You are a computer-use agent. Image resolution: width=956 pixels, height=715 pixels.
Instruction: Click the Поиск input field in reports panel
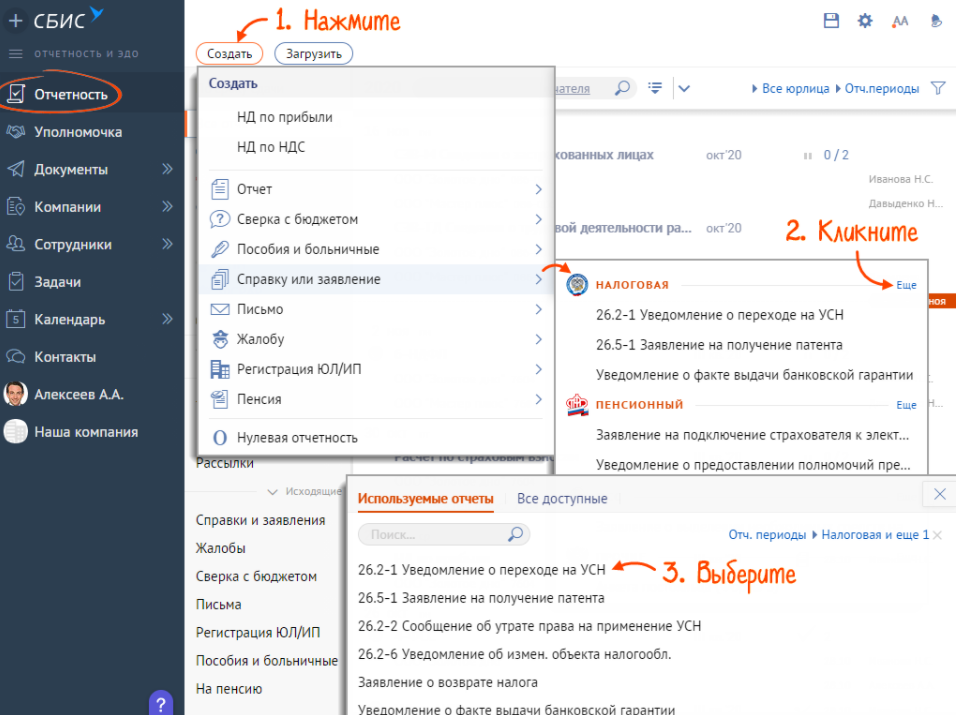tap(444, 535)
